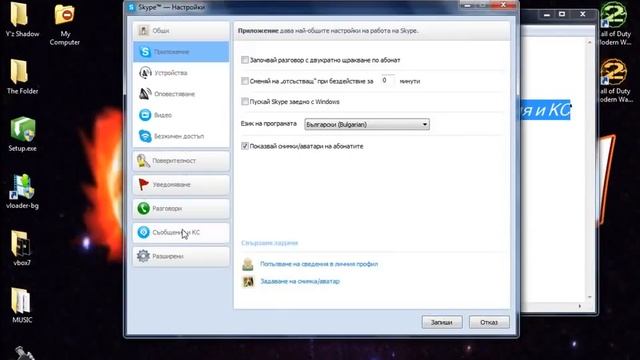640x360 pixels.
Task: Enable starting calls with a double-click on contact
Action: [245, 60]
